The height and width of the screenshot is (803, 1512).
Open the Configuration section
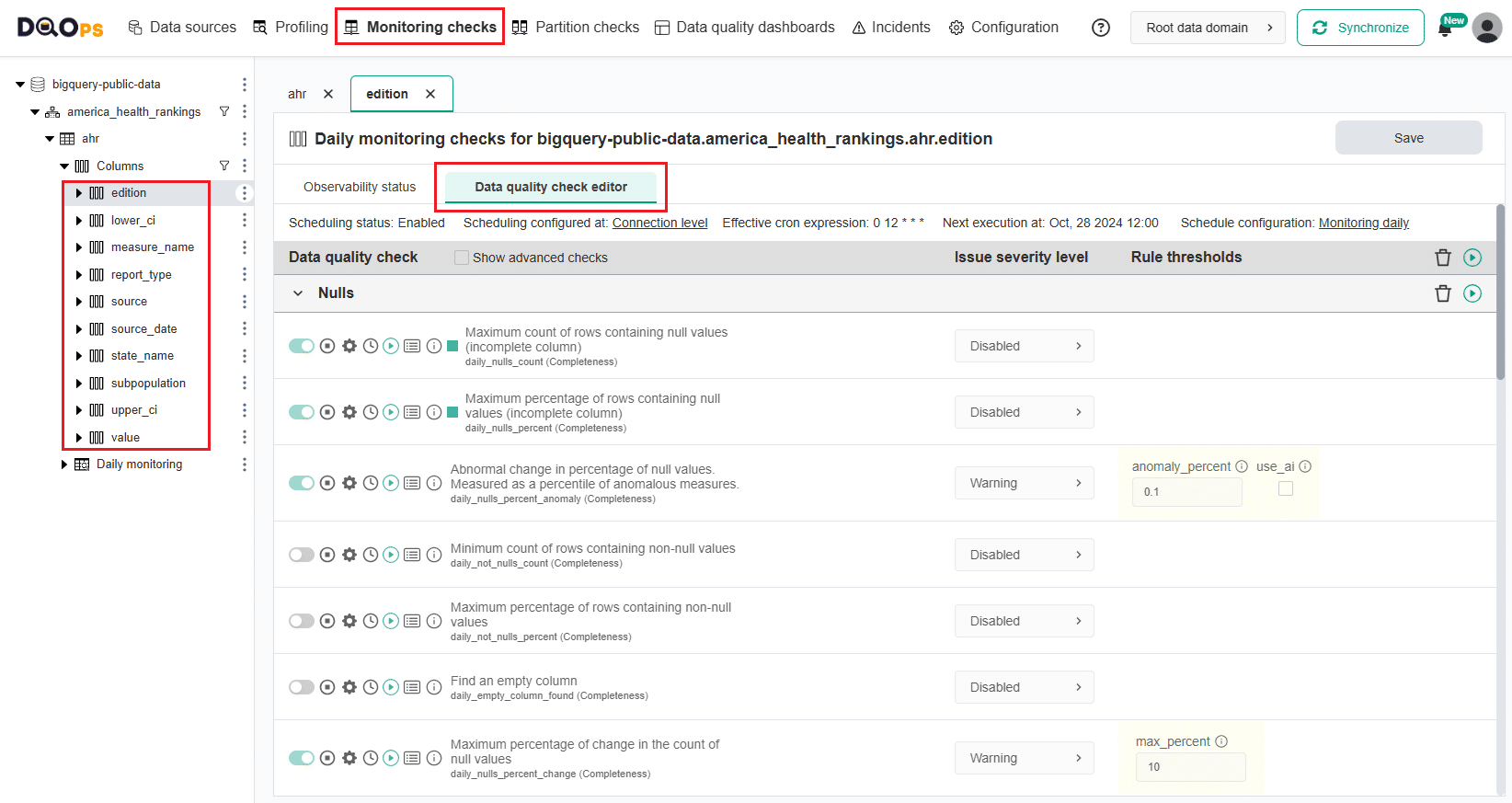tap(1003, 28)
